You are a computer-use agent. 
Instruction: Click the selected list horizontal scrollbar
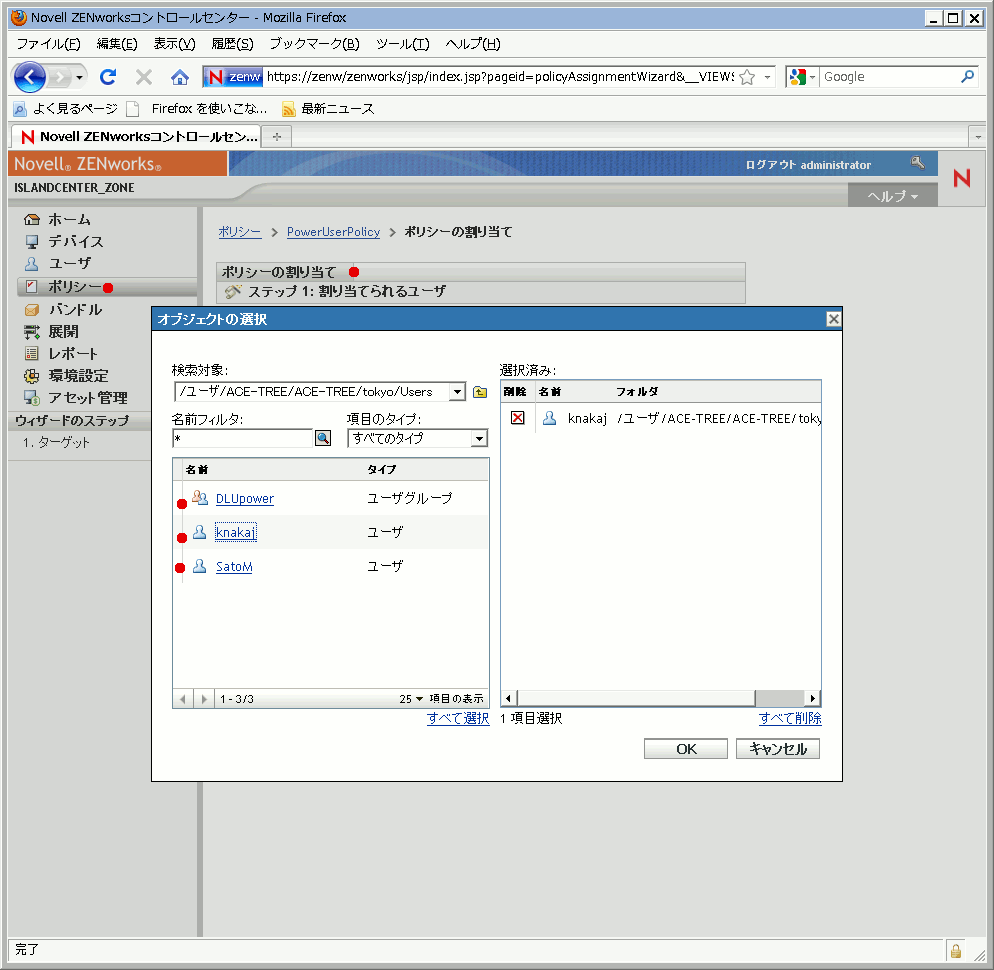[x=636, y=698]
